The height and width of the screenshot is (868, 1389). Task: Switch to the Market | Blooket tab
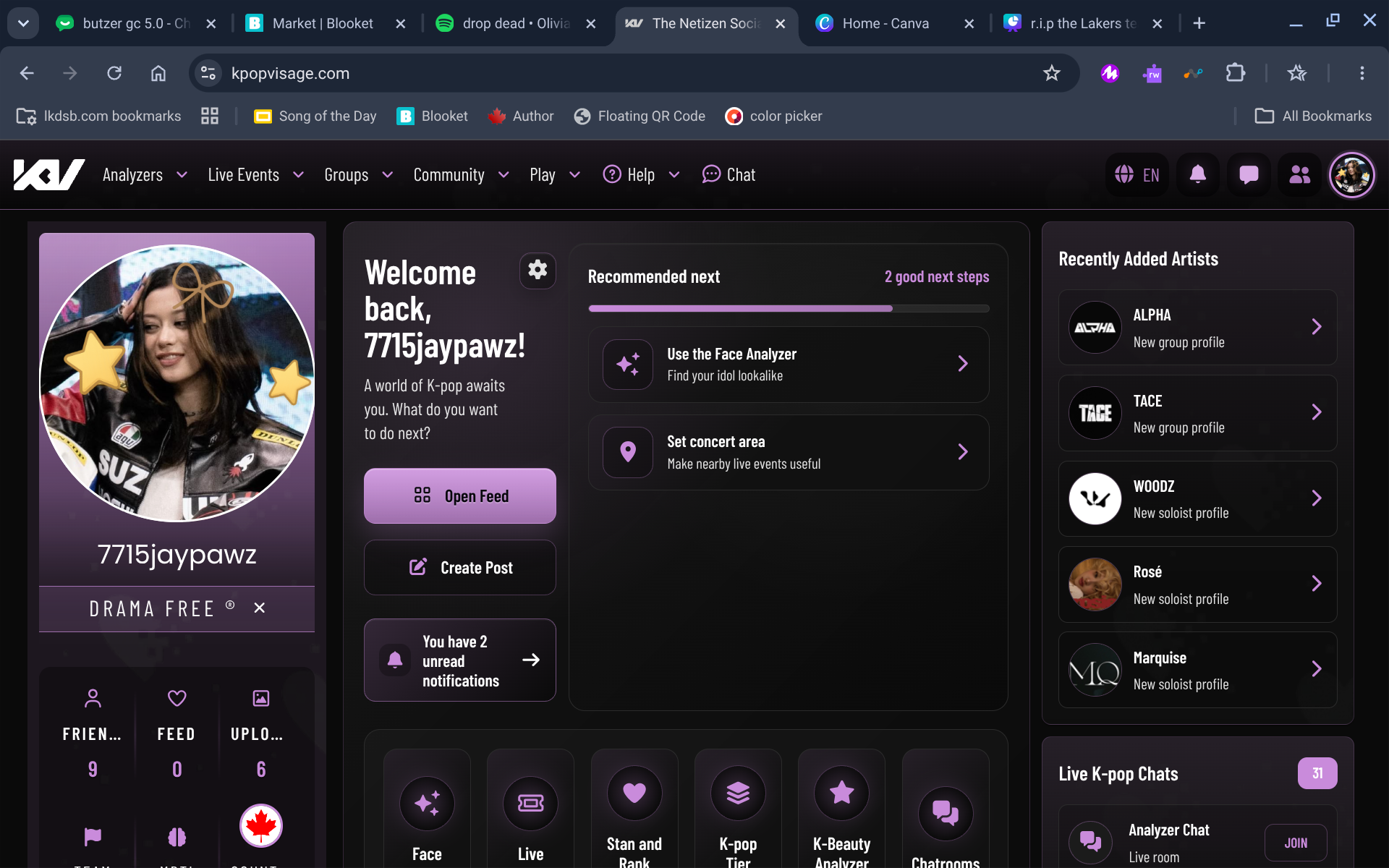(323, 23)
